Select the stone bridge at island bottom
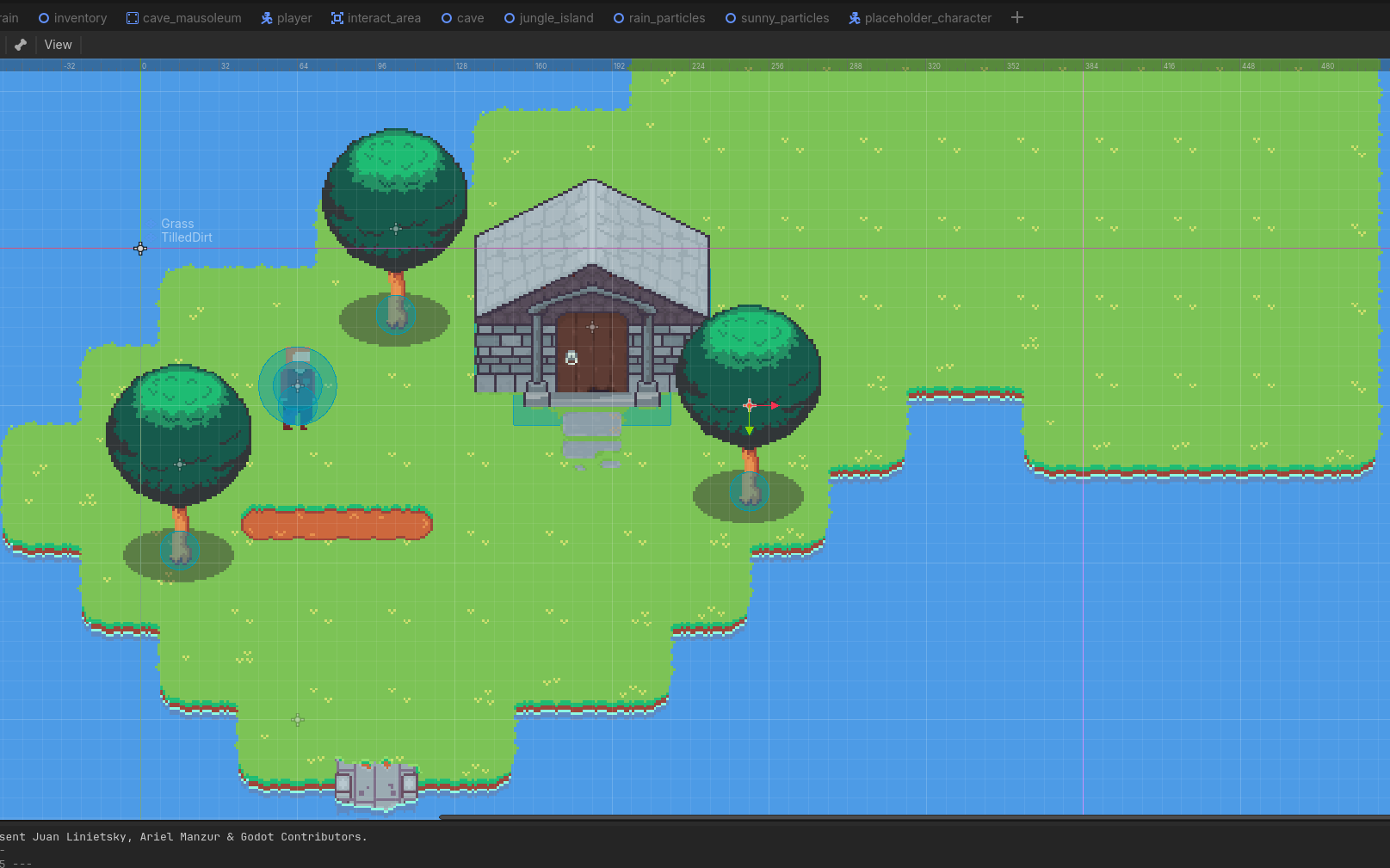Image resolution: width=1390 pixels, height=868 pixels. point(376,785)
